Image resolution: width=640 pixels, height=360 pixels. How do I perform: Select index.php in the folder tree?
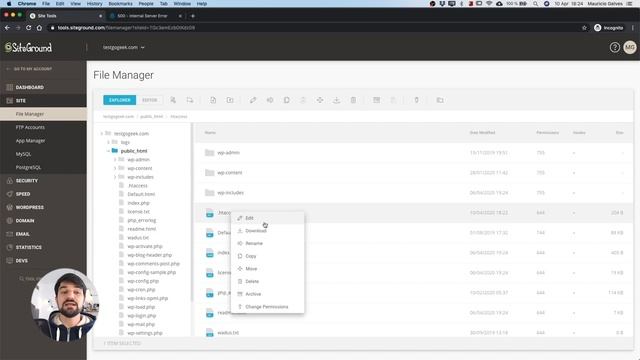pos(138,203)
